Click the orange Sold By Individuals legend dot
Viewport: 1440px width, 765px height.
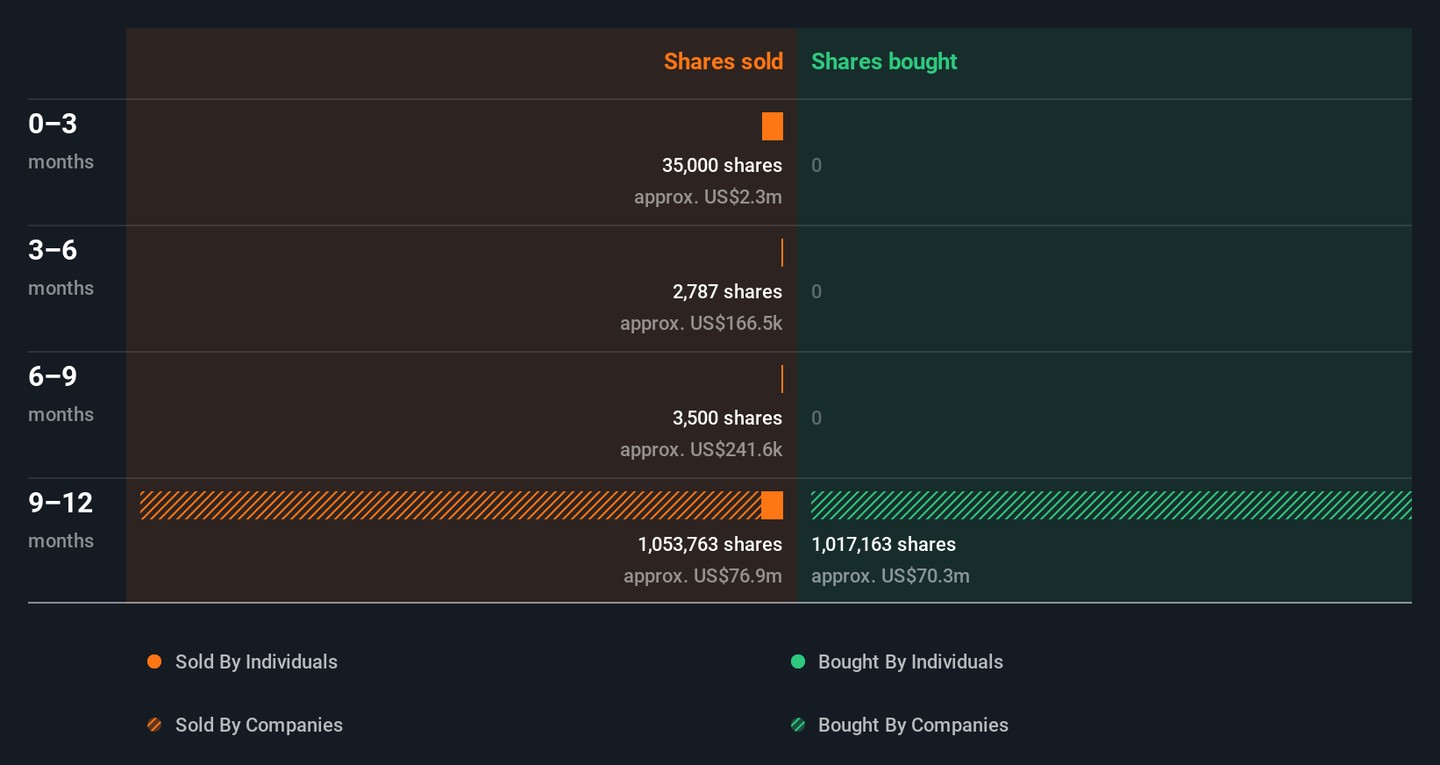154,662
